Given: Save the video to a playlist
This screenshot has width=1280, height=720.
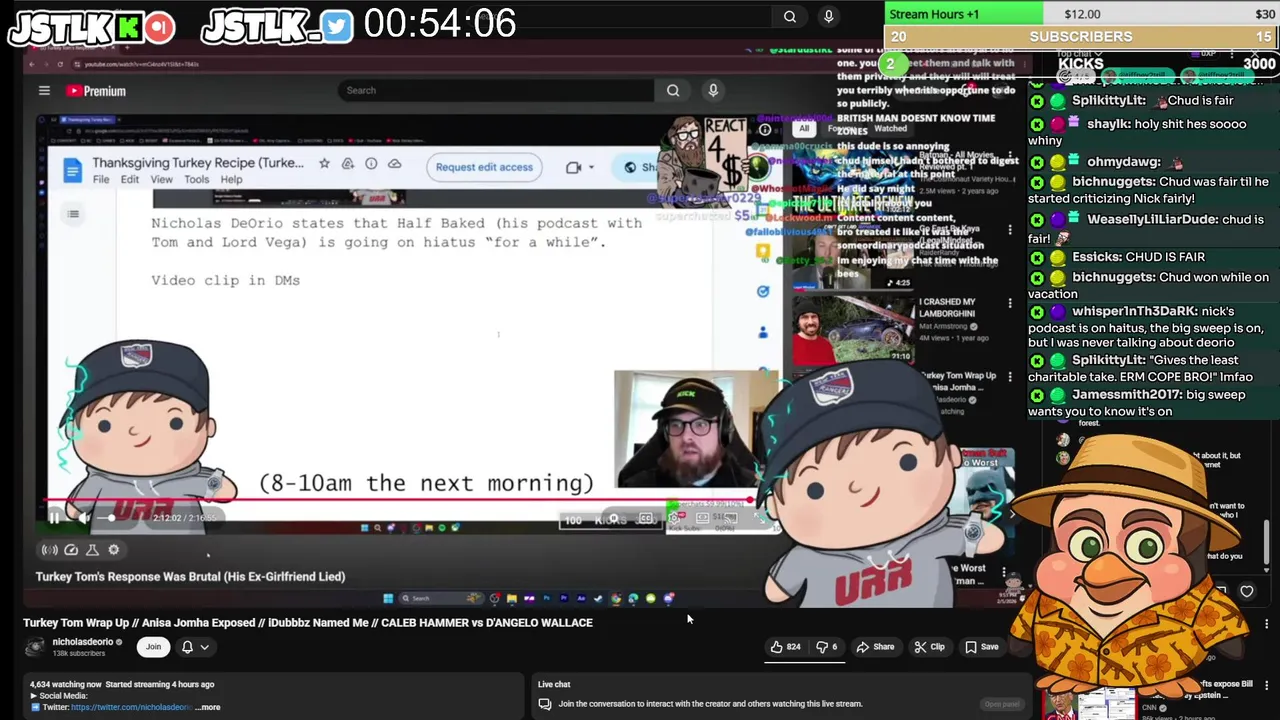Looking at the screenshot, I should pyautogui.click(x=981, y=647).
